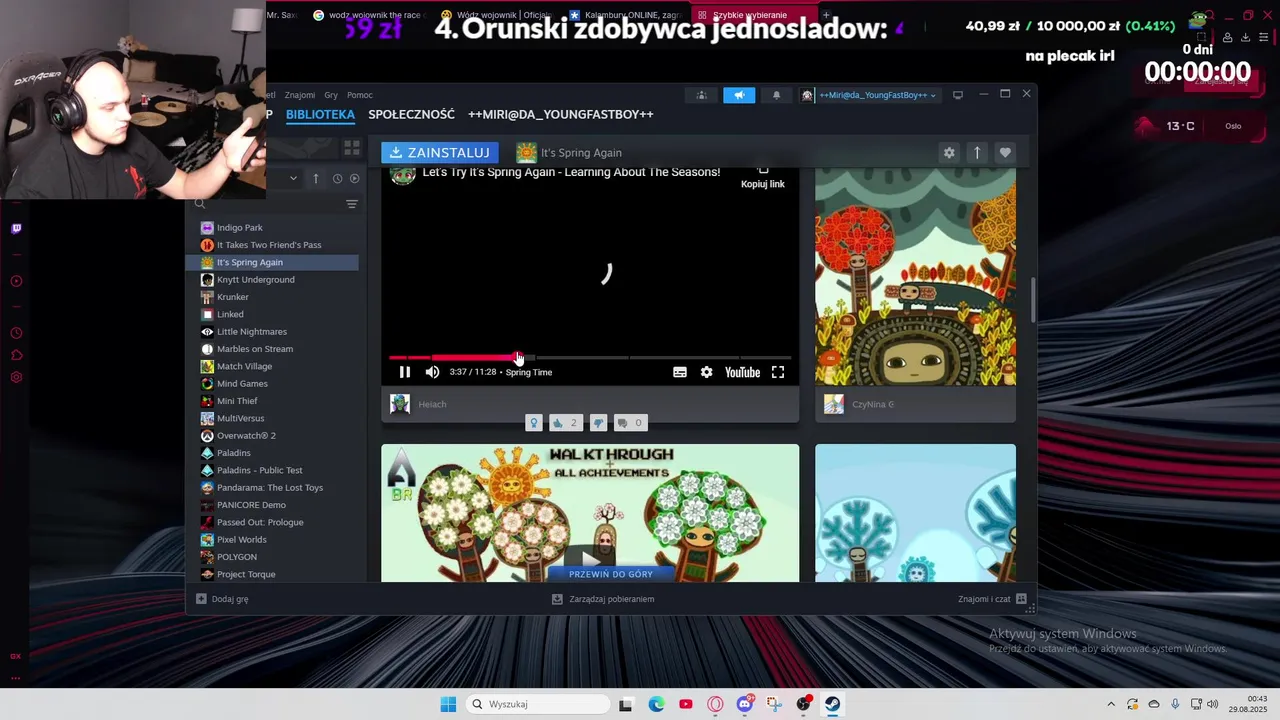Pause the YouTube video
This screenshot has width=1280, height=720.
click(x=405, y=372)
